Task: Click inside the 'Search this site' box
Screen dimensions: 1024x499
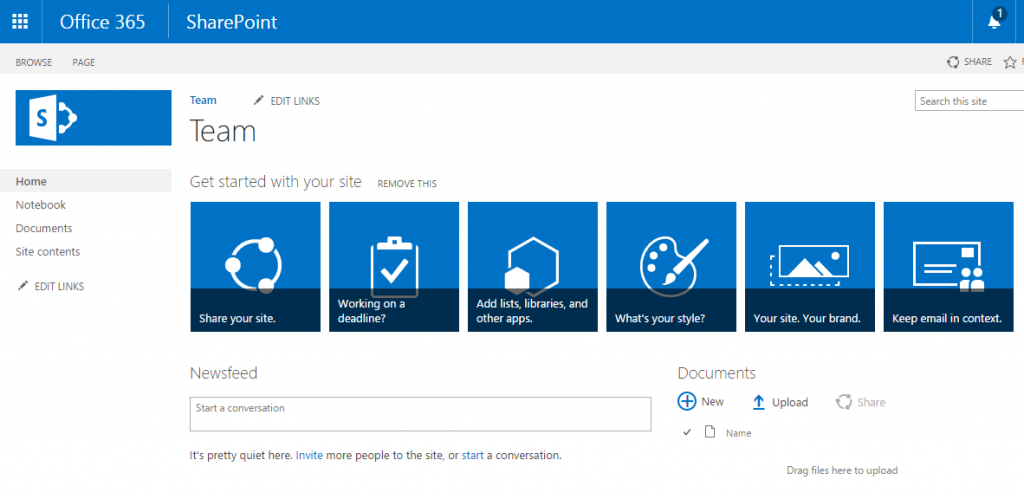Action: point(969,101)
